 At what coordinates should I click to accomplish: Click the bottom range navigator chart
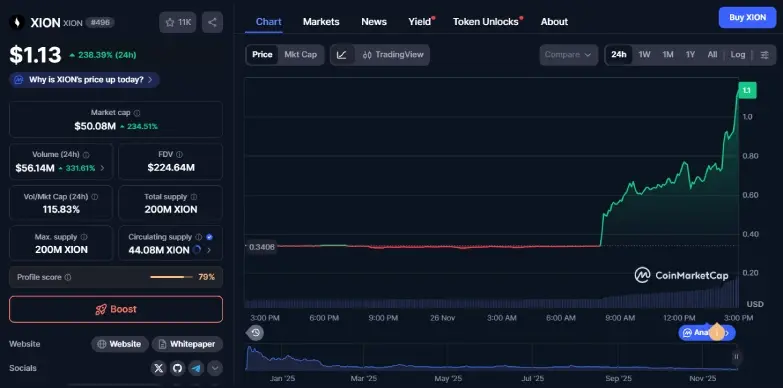[x=492, y=358]
